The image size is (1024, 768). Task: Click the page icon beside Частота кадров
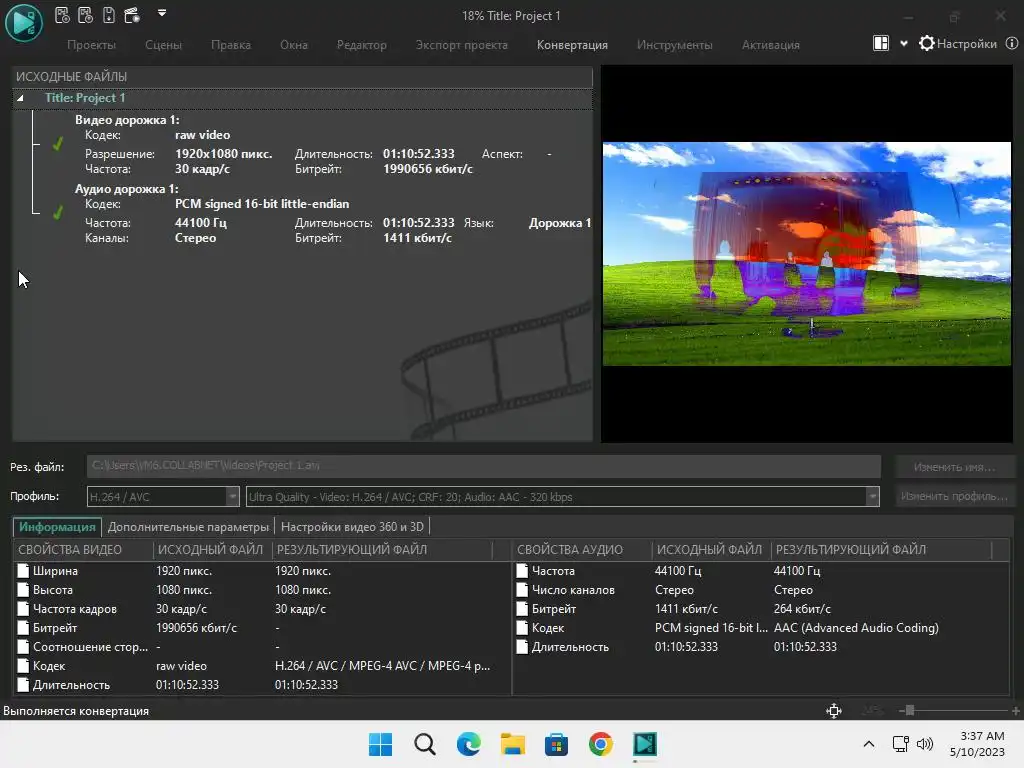tap(23, 609)
